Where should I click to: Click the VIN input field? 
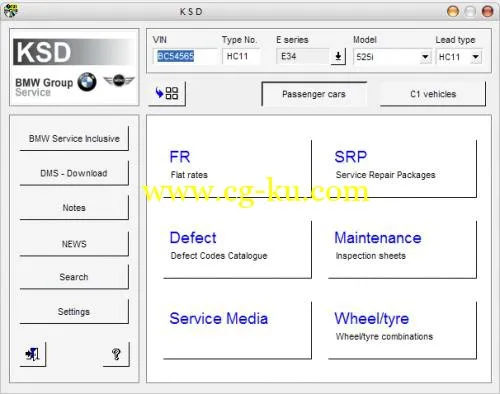point(185,56)
